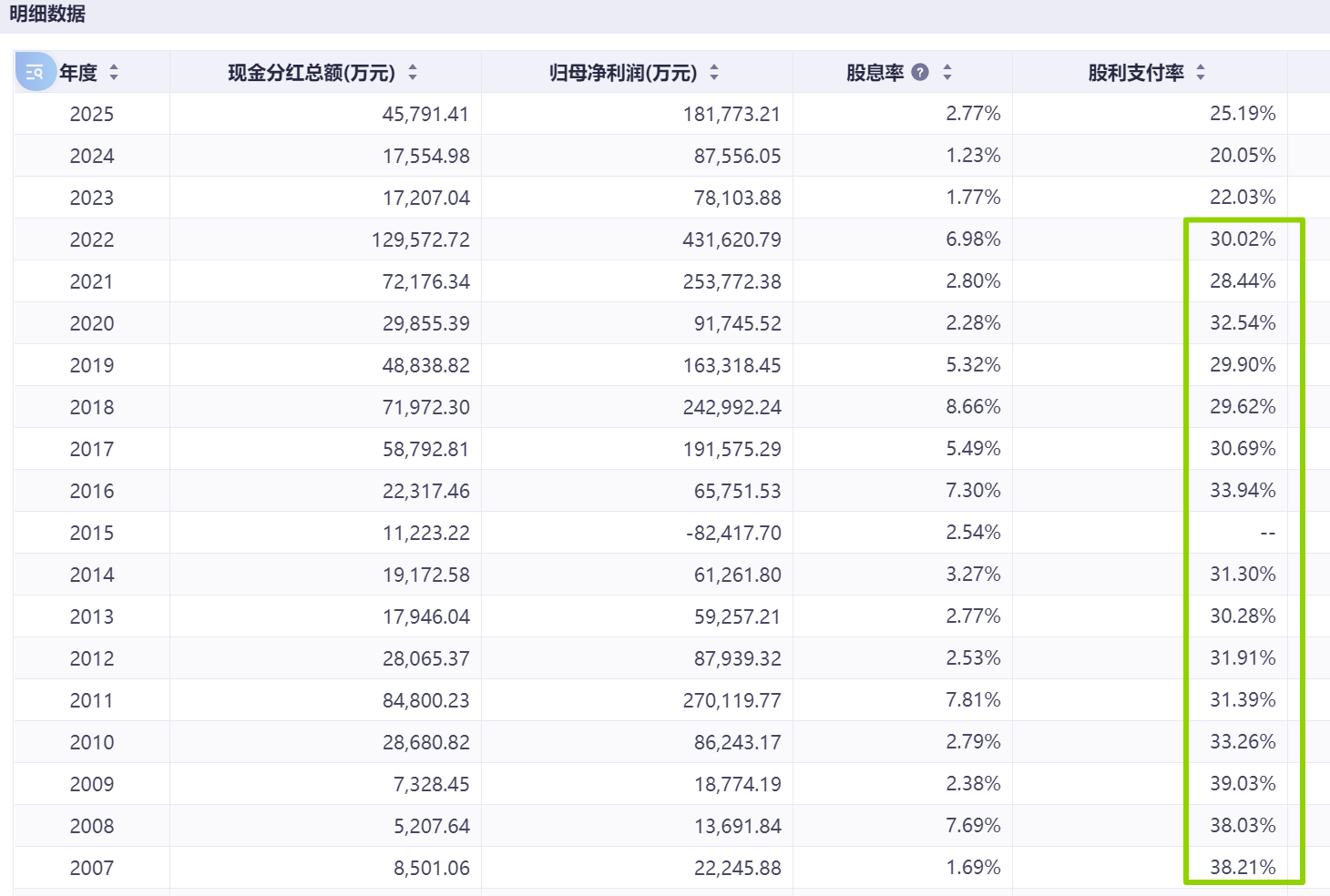This screenshot has width=1330, height=896.
Task: Click the 2015 net profit value -82,417.70
Action: [x=733, y=533]
